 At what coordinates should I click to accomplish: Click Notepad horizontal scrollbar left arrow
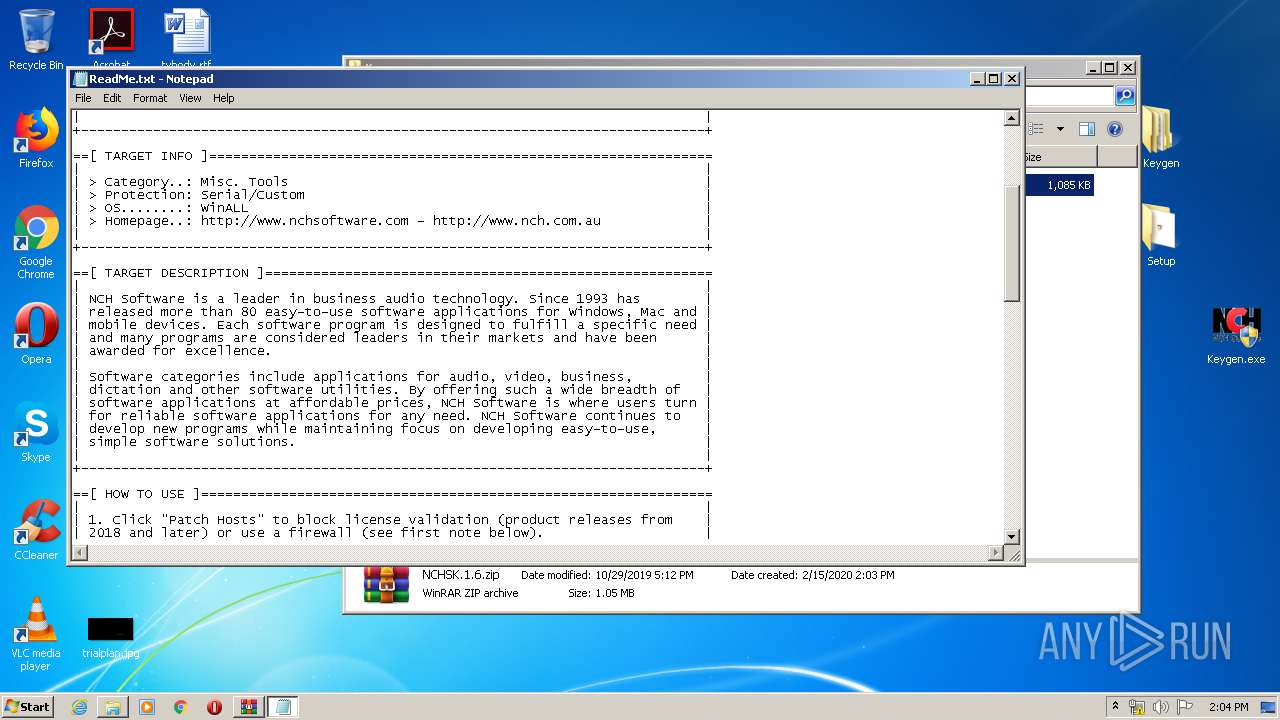click(80, 553)
